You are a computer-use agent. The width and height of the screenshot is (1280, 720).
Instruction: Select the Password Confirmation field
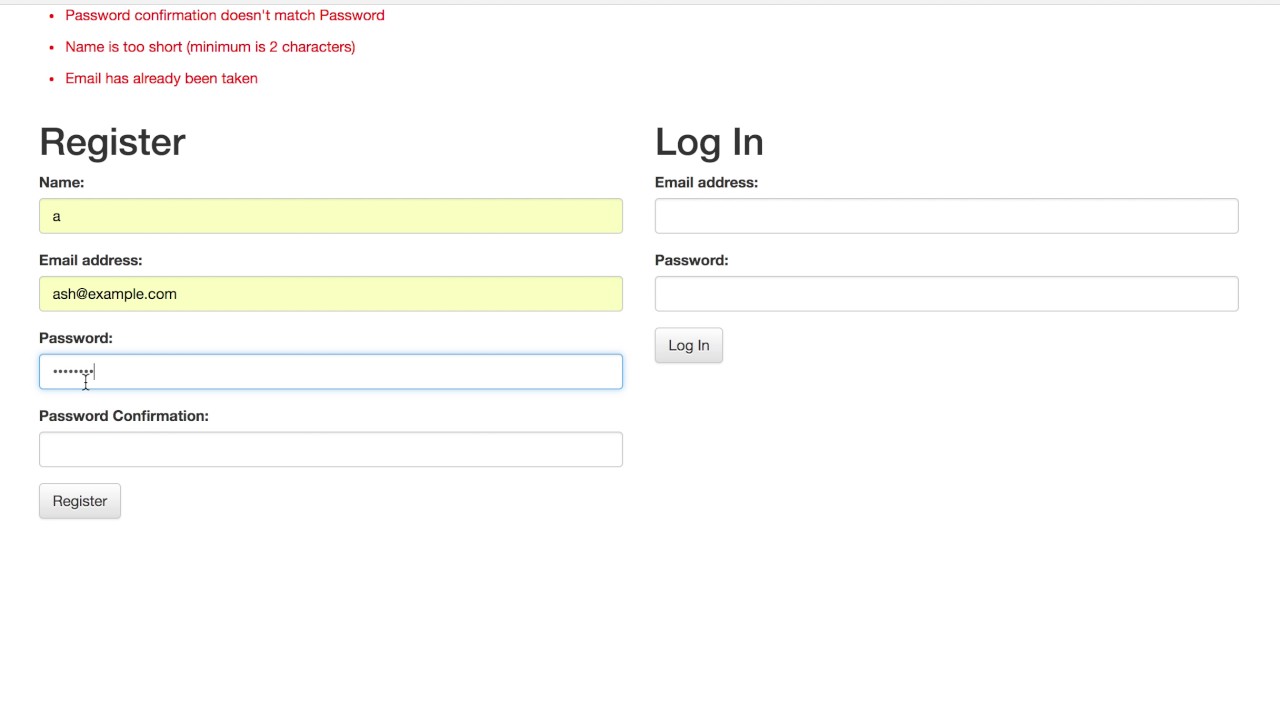pyautogui.click(x=330, y=450)
